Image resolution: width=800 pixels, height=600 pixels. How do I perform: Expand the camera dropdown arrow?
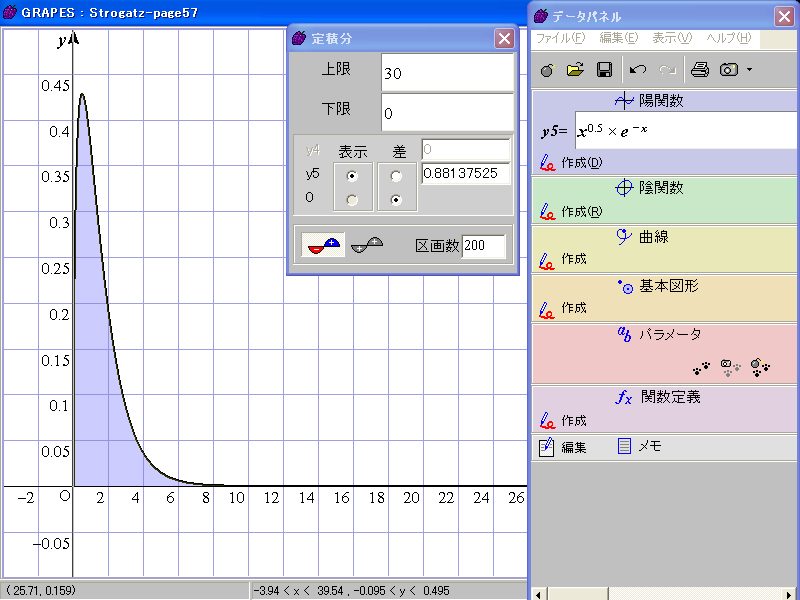(749, 70)
